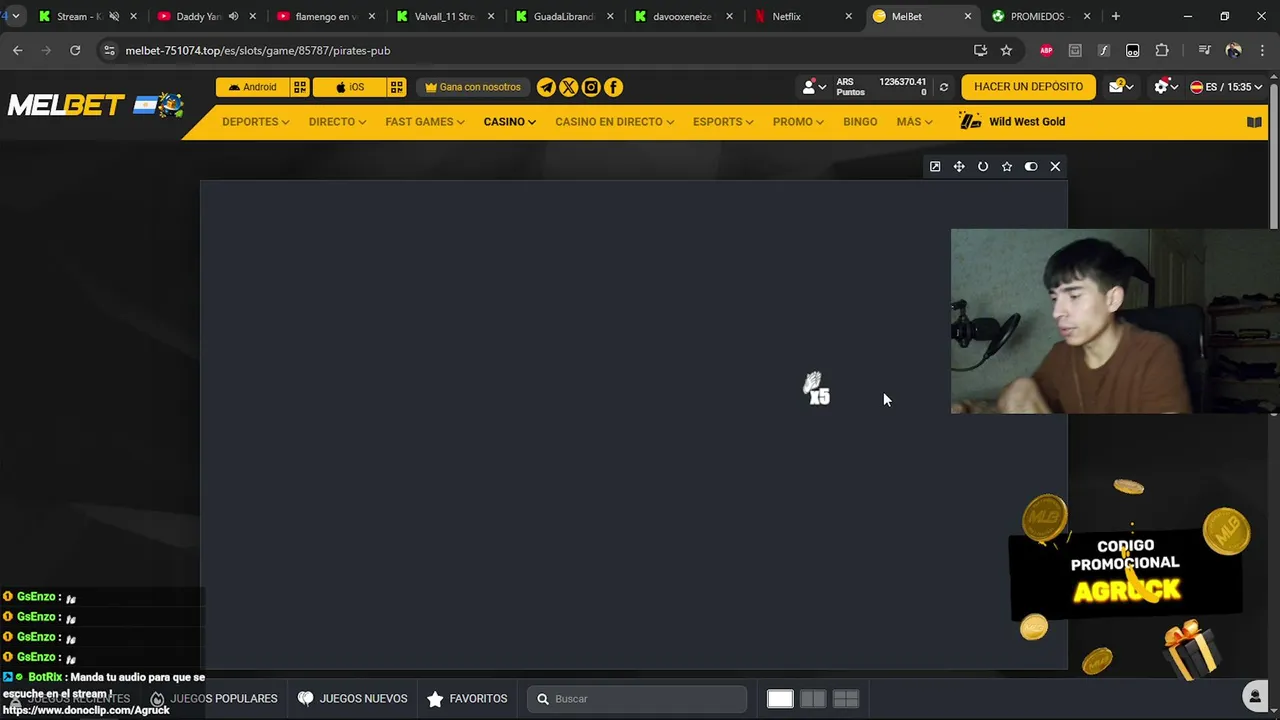This screenshot has width=1280, height=720.
Task: Close the game frame with X
Action: pos(1055,167)
